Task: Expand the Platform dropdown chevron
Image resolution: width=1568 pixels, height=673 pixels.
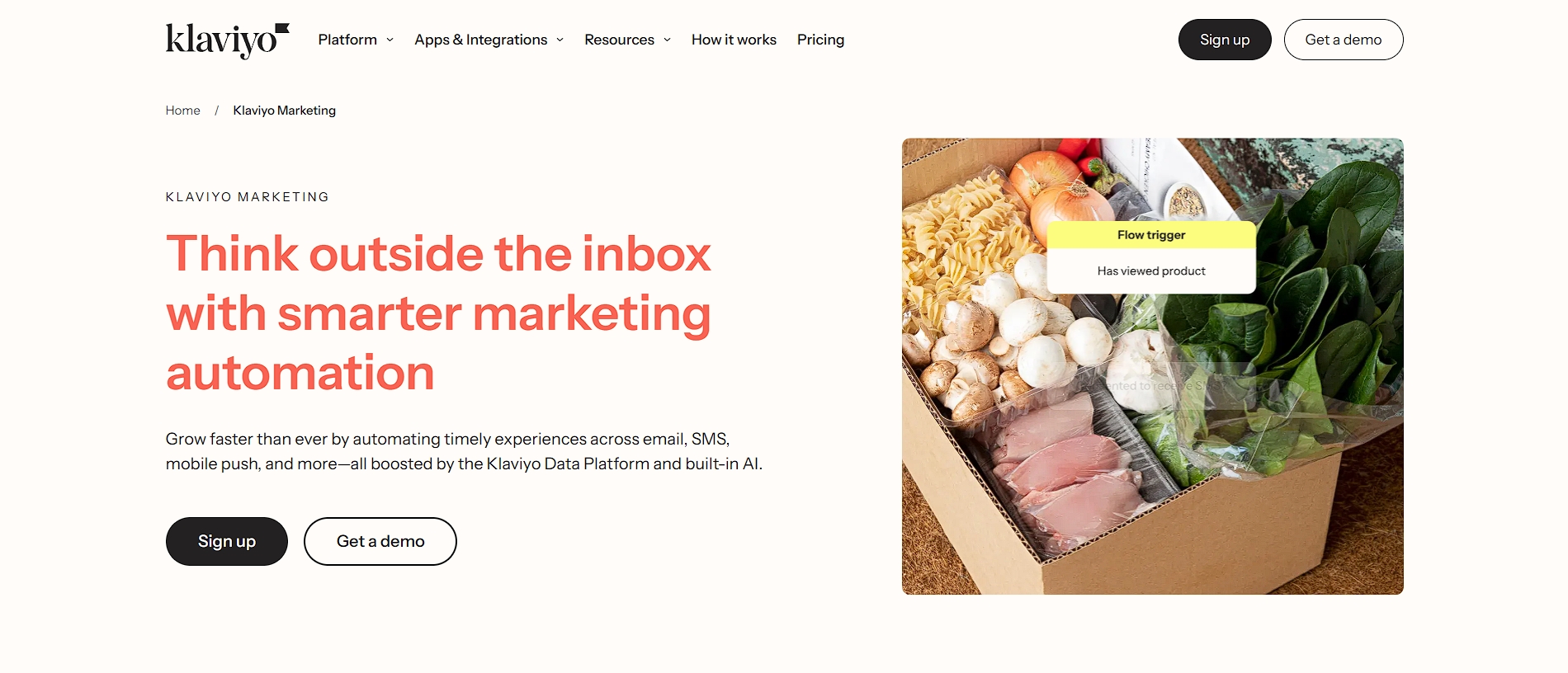Action: click(390, 40)
